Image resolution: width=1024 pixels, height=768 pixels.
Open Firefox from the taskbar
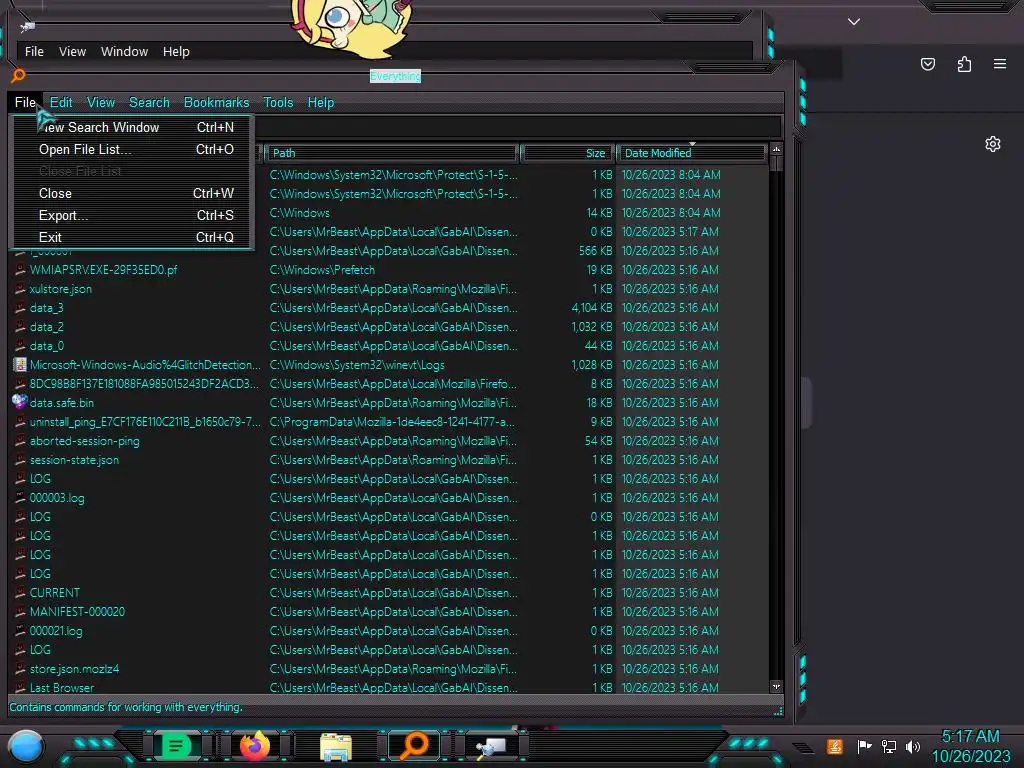click(x=255, y=746)
